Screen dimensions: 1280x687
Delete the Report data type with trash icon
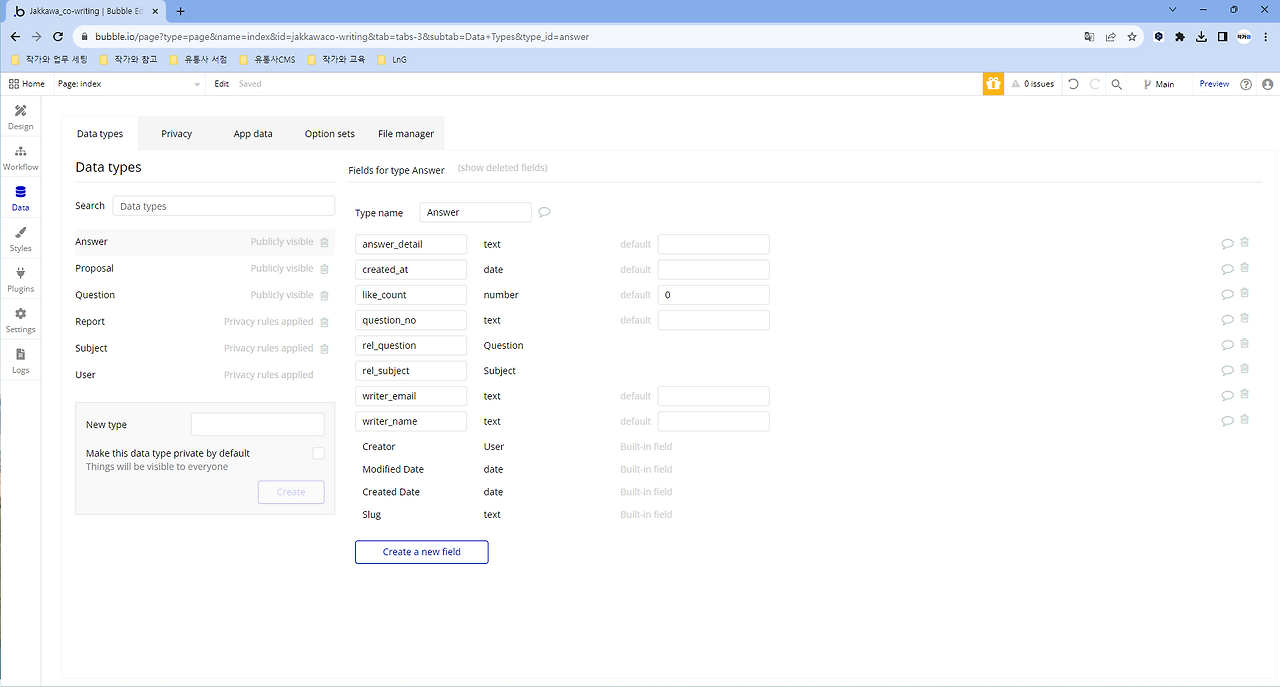pyautogui.click(x=324, y=322)
